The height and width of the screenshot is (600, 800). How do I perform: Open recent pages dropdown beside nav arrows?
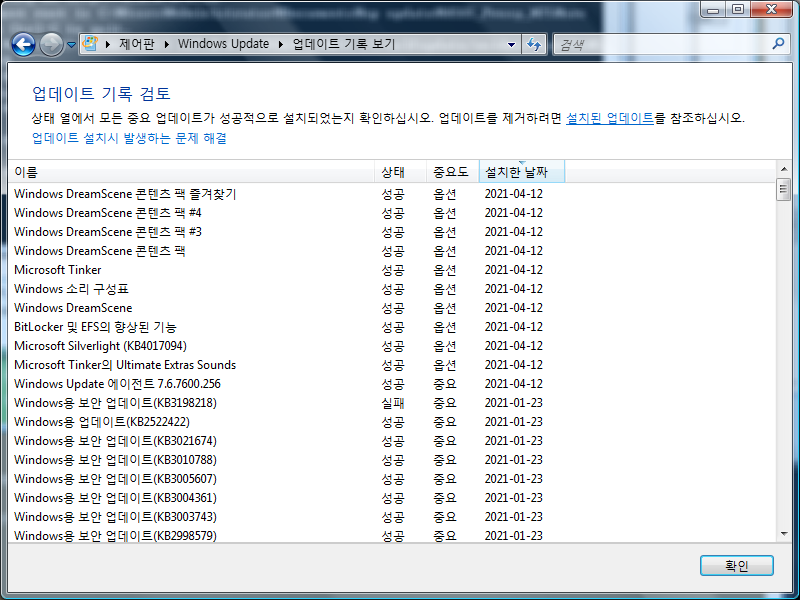point(71,45)
